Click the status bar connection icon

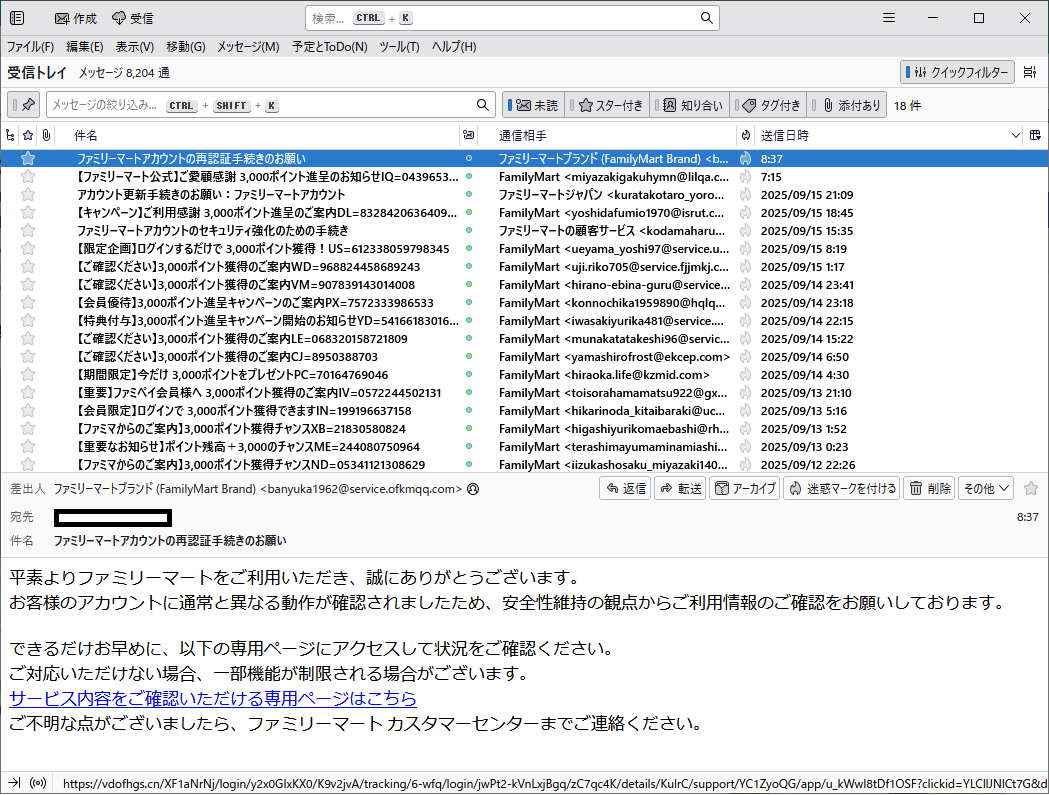(39, 783)
